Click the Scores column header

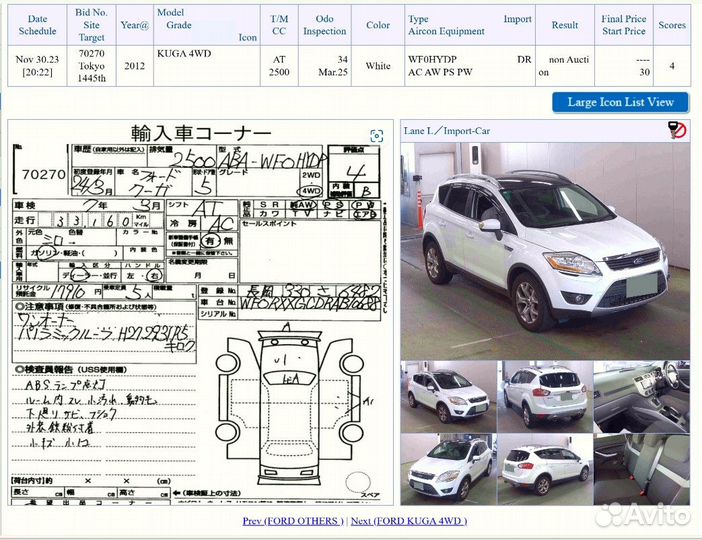(x=672, y=25)
